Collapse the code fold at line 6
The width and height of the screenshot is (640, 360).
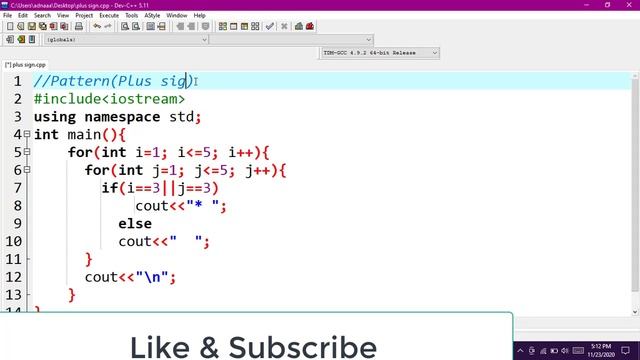[27, 169]
